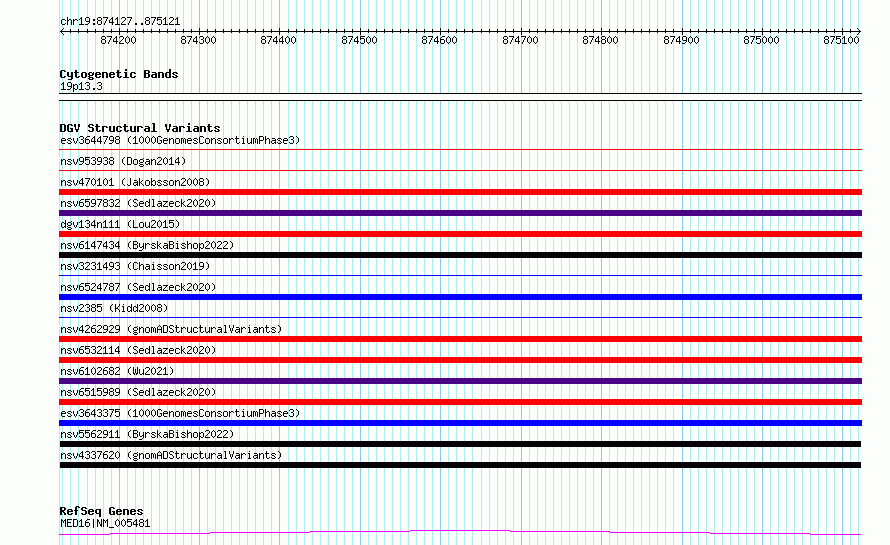Click the 874800 ruler position
The height and width of the screenshot is (545, 890).
click(601, 40)
